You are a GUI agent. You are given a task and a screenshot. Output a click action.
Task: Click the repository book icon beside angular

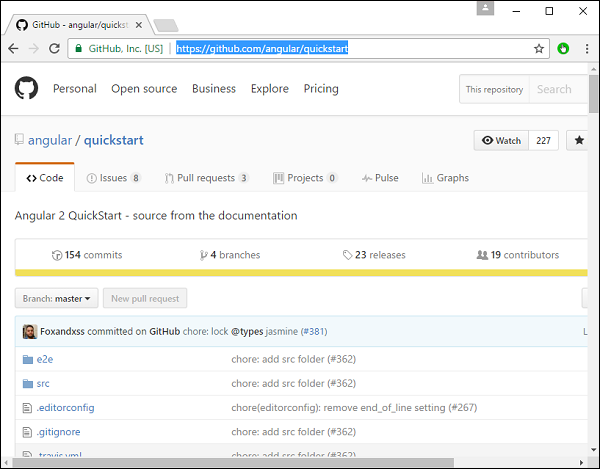tap(19, 139)
